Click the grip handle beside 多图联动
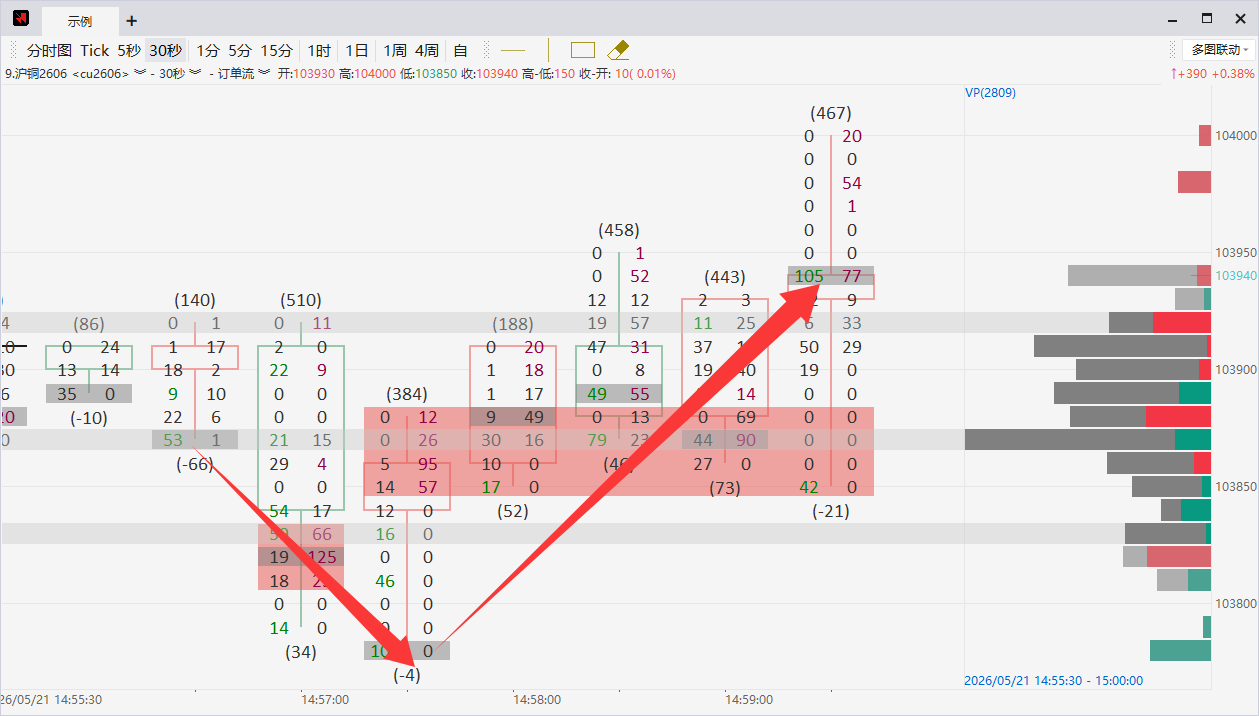The width and height of the screenshot is (1259, 716). pos(1173,50)
